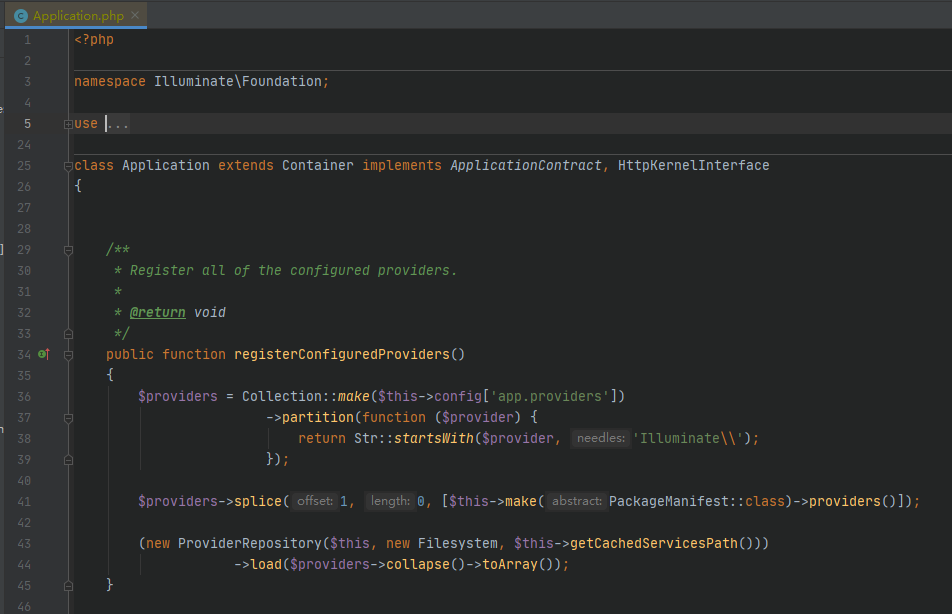The height and width of the screenshot is (614, 952).
Task: Click the folded ellipsis placeholder after use
Action: click(118, 124)
